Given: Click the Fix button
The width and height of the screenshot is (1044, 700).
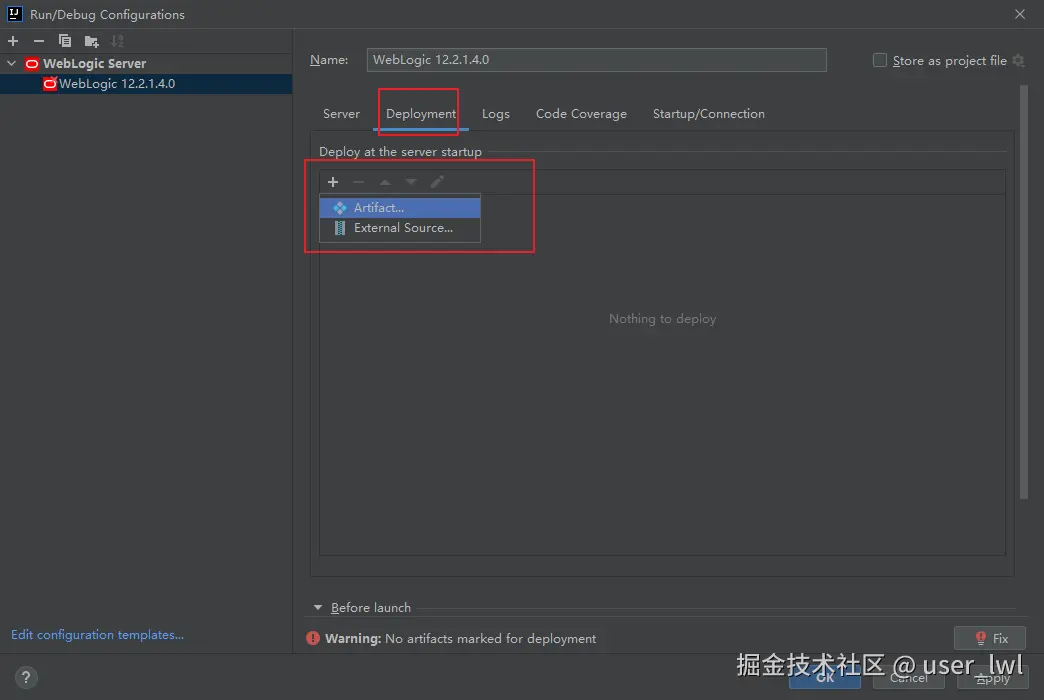Looking at the screenshot, I should coord(989,638).
